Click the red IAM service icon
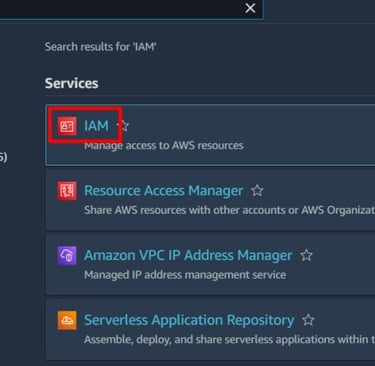The image size is (375, 366). pyautogui.click(x=67, y=126)
